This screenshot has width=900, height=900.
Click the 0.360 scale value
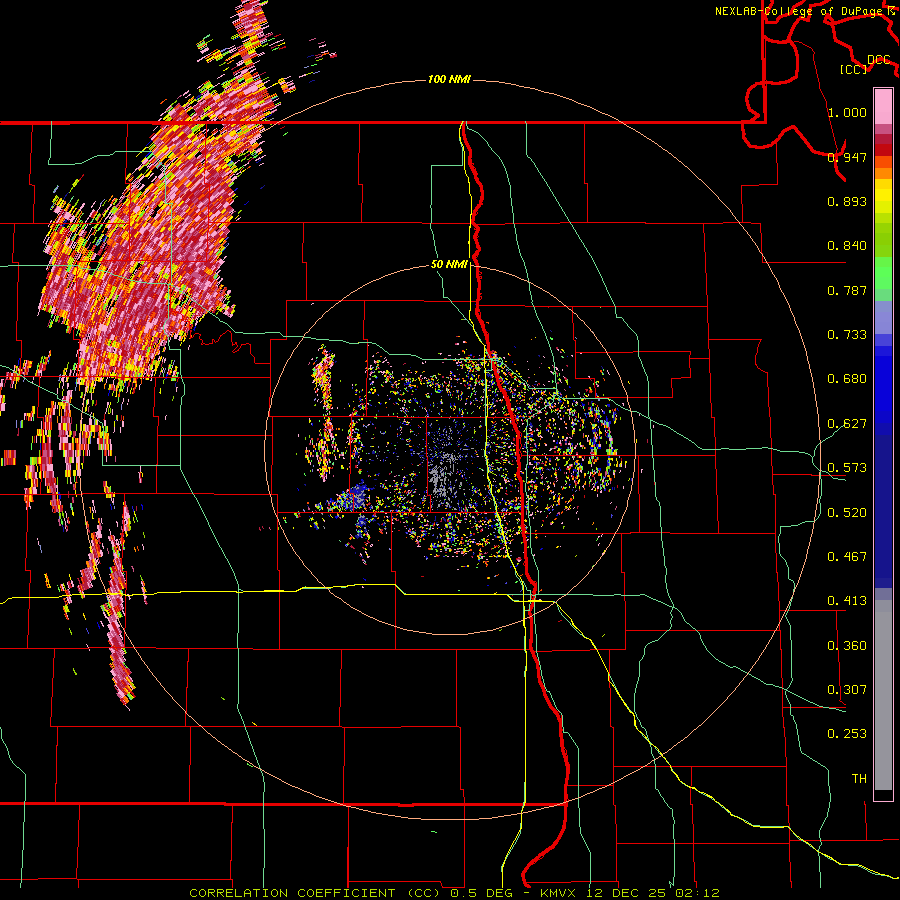(x=847, y=646)
